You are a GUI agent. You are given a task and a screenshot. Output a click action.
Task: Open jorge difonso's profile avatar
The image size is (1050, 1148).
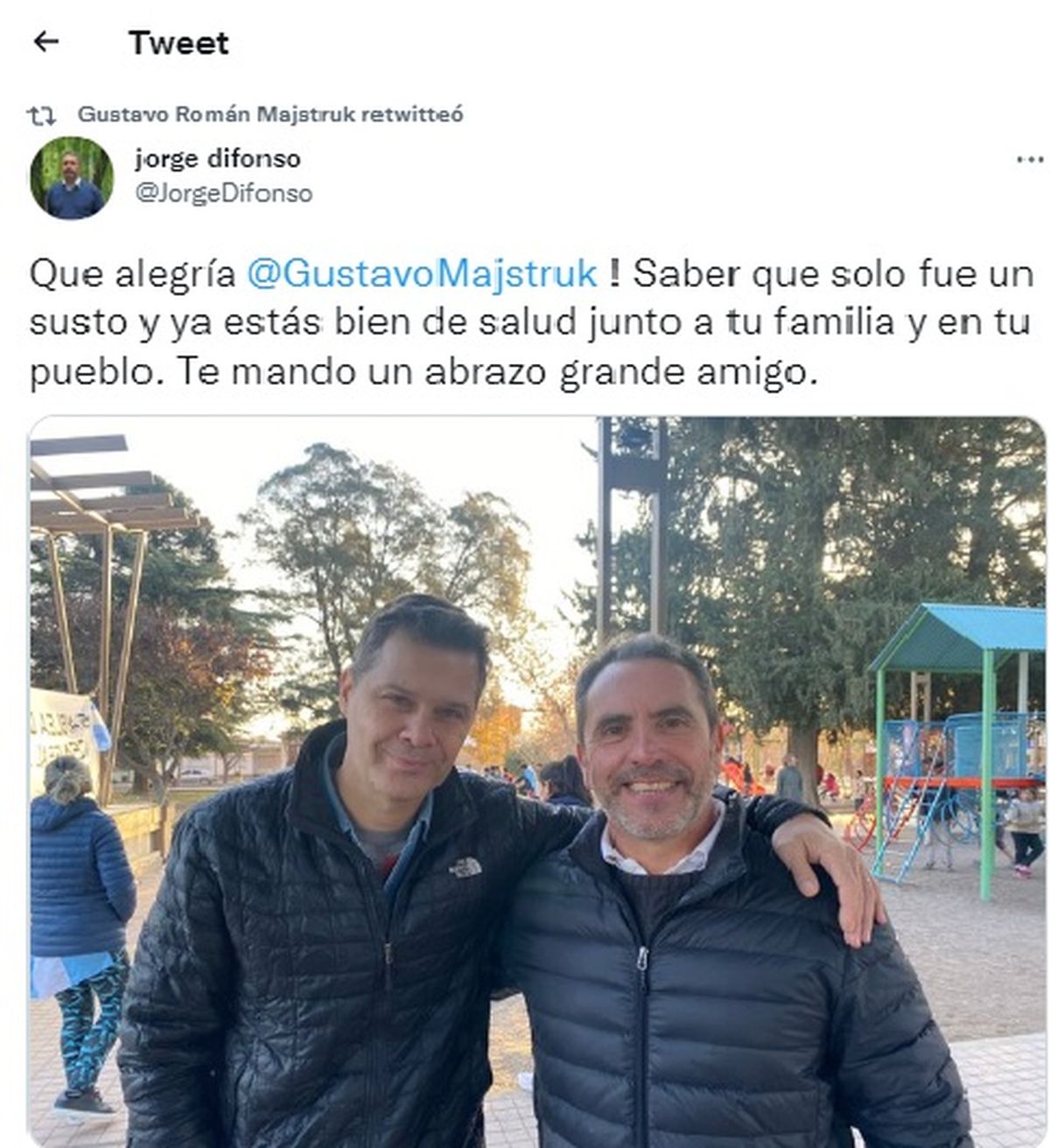tap(72, 178)
